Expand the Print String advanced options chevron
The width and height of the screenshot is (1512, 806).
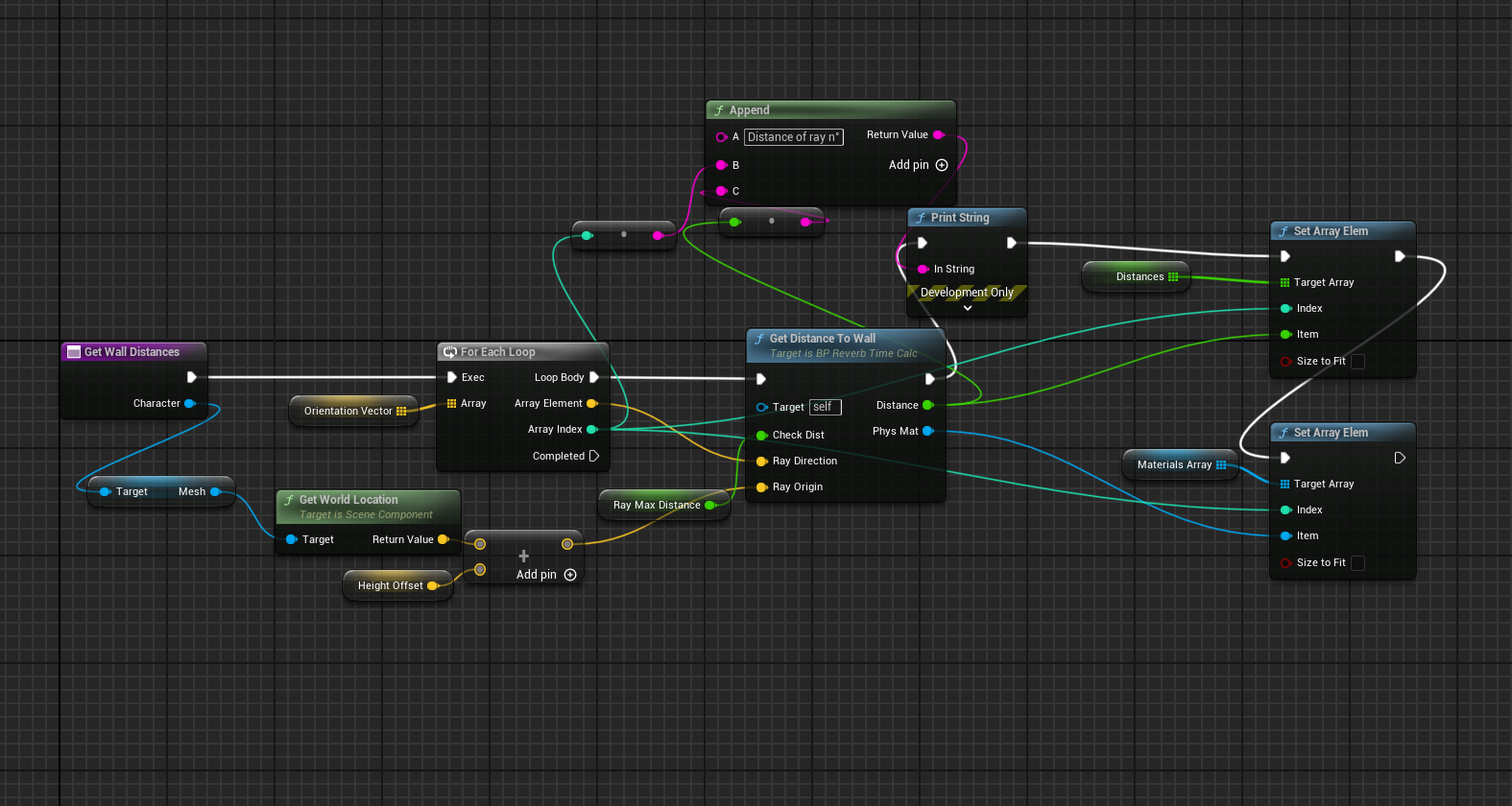(x=967, y=308)
